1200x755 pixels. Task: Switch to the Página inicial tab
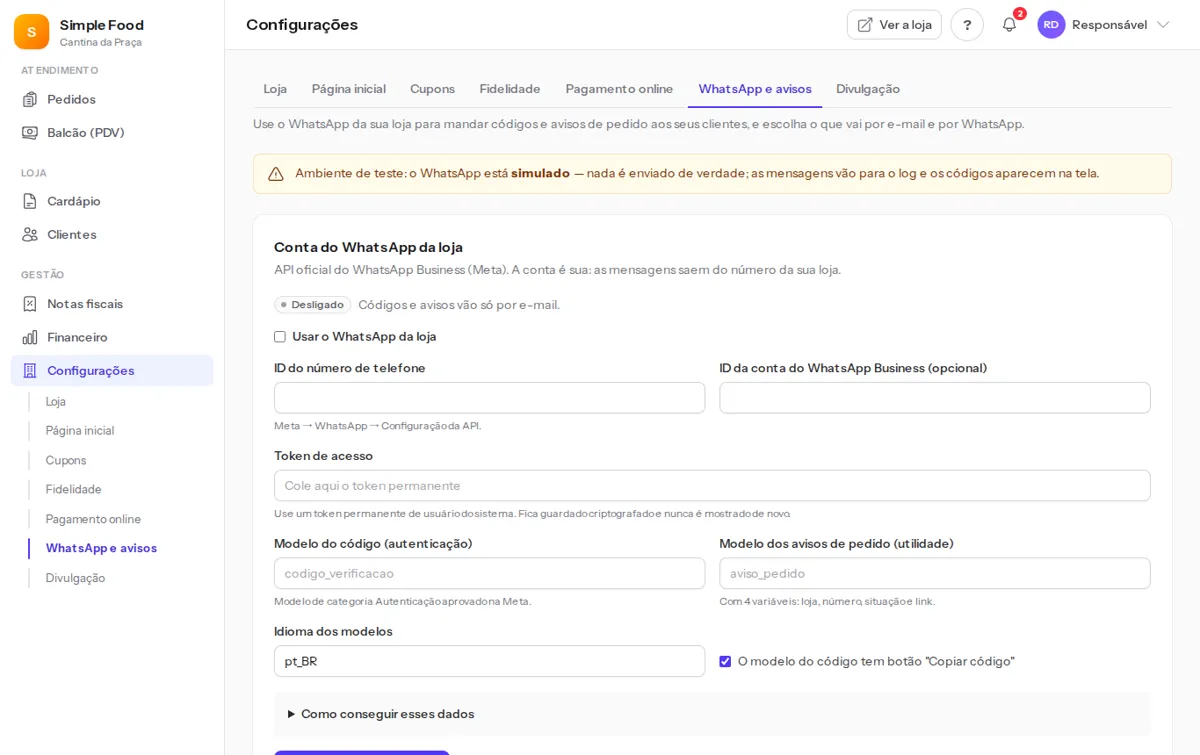tap(349, 89)
